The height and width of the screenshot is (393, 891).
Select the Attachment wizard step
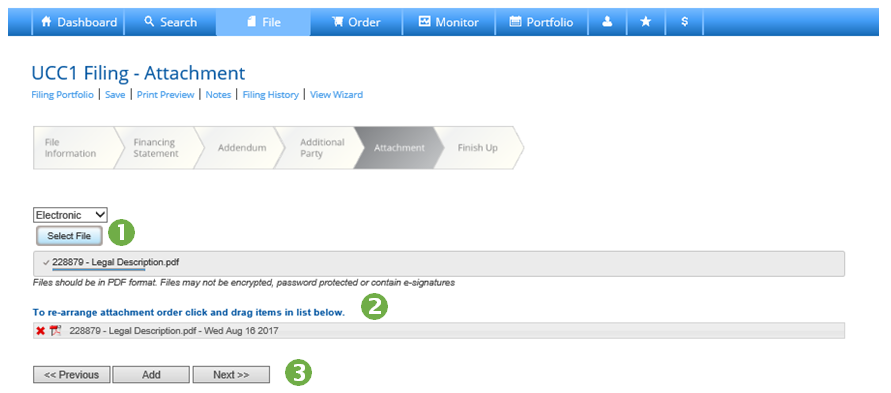click(x=399, y=148)
